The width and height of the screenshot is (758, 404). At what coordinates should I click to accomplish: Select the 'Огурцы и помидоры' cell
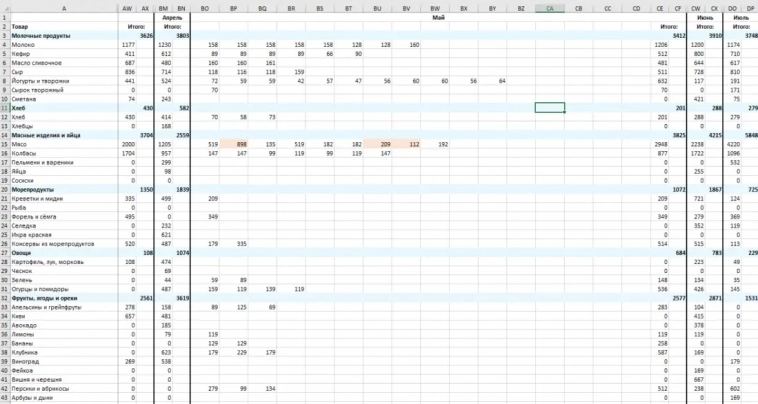click(x=64, y=289)
